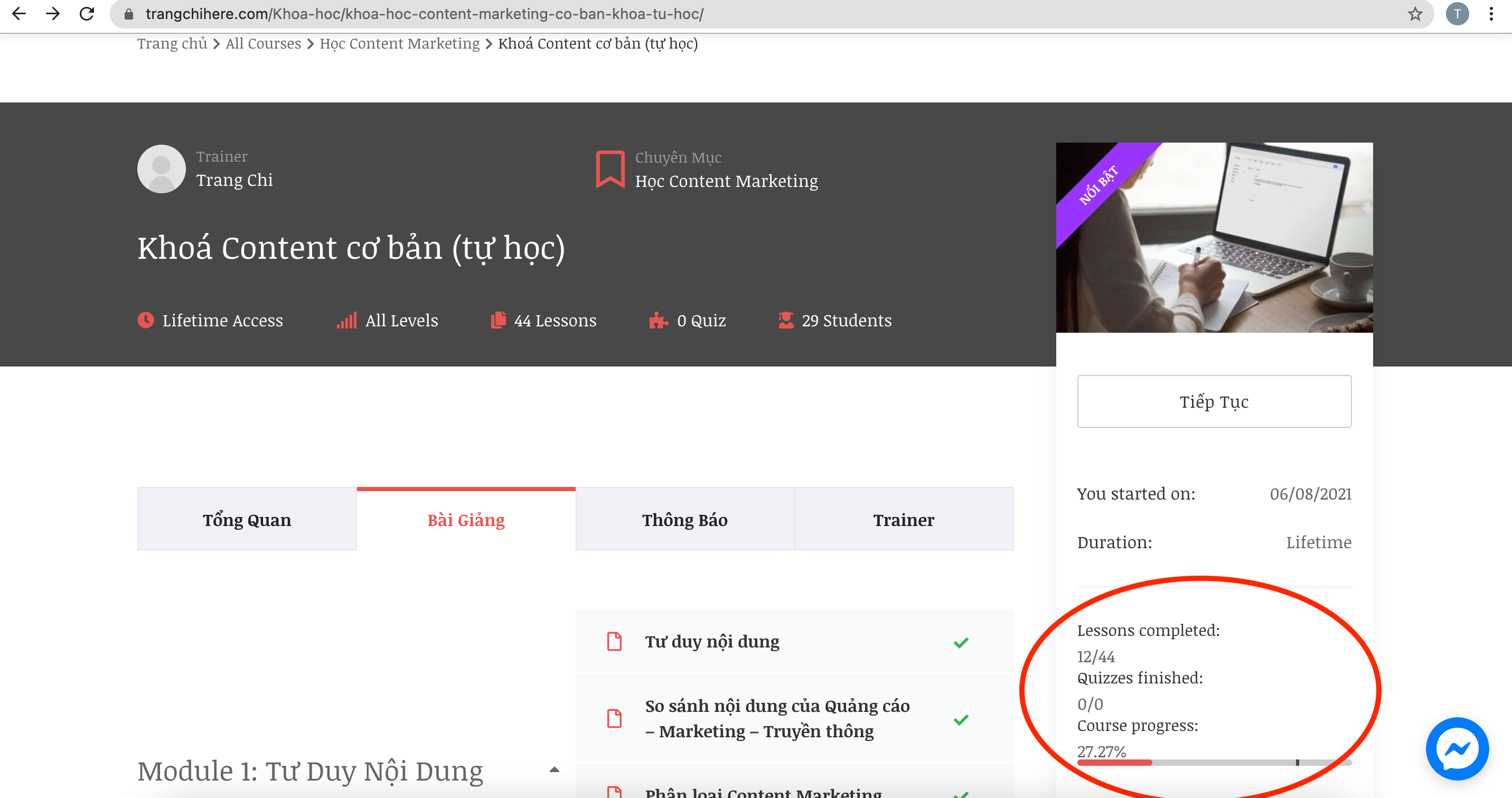The width and height of the screenshot is (1512, 798).
Task: Click green checkmark for So sánh nội dung lesson
Action: [961, 720]
